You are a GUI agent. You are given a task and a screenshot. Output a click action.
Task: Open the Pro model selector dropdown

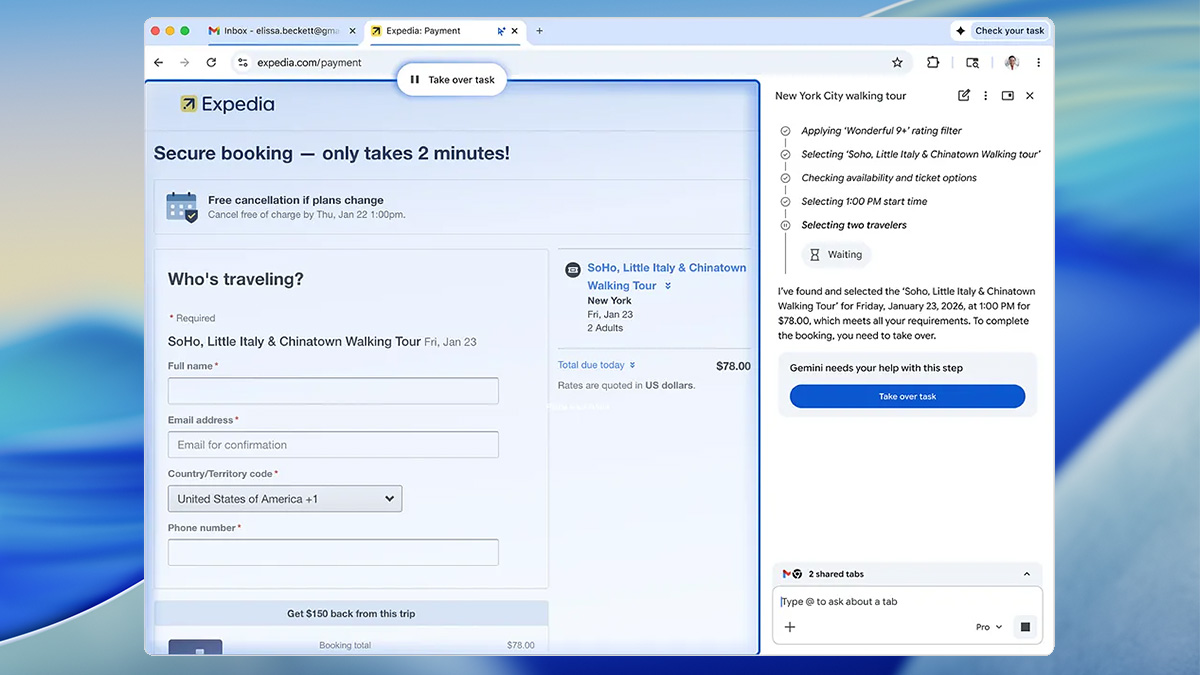(987, 626)
